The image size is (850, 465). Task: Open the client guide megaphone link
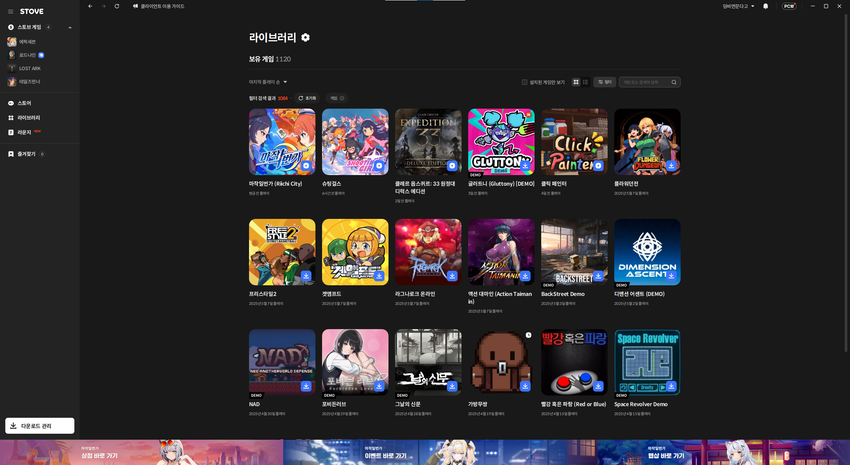pyautogui.click(x=158, y=7)
